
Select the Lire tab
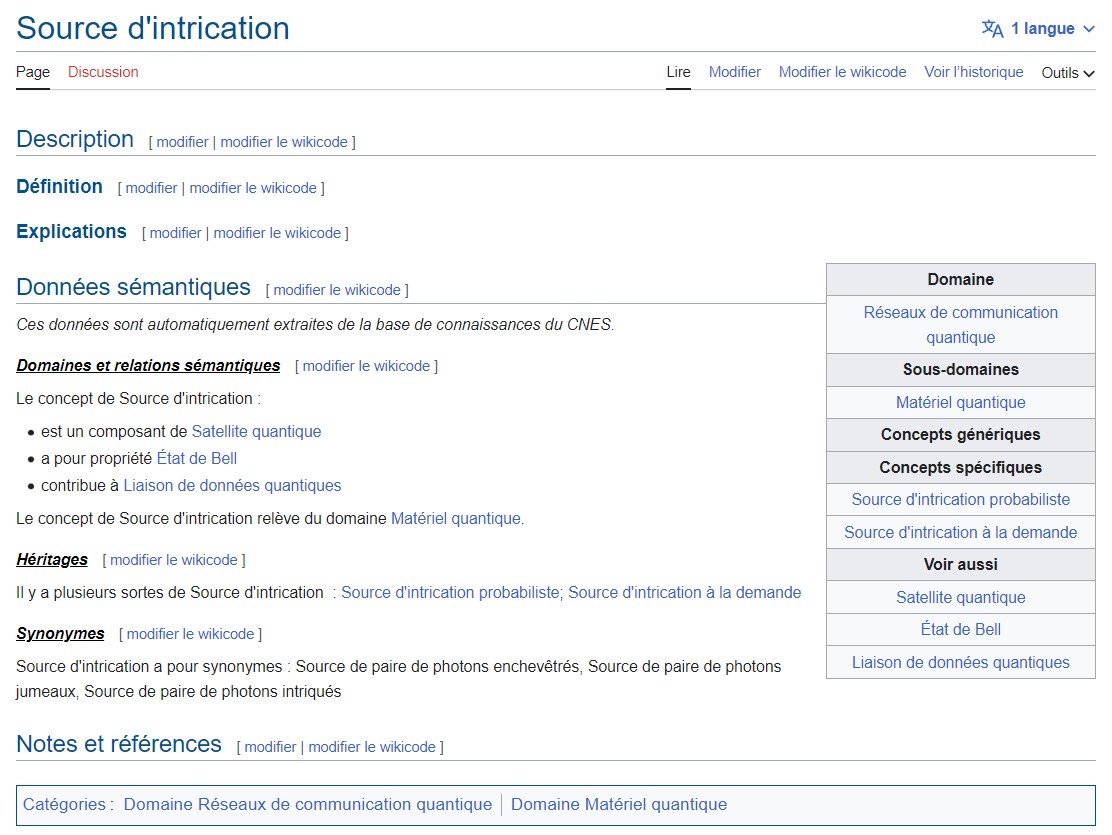[x=678, y=72]
